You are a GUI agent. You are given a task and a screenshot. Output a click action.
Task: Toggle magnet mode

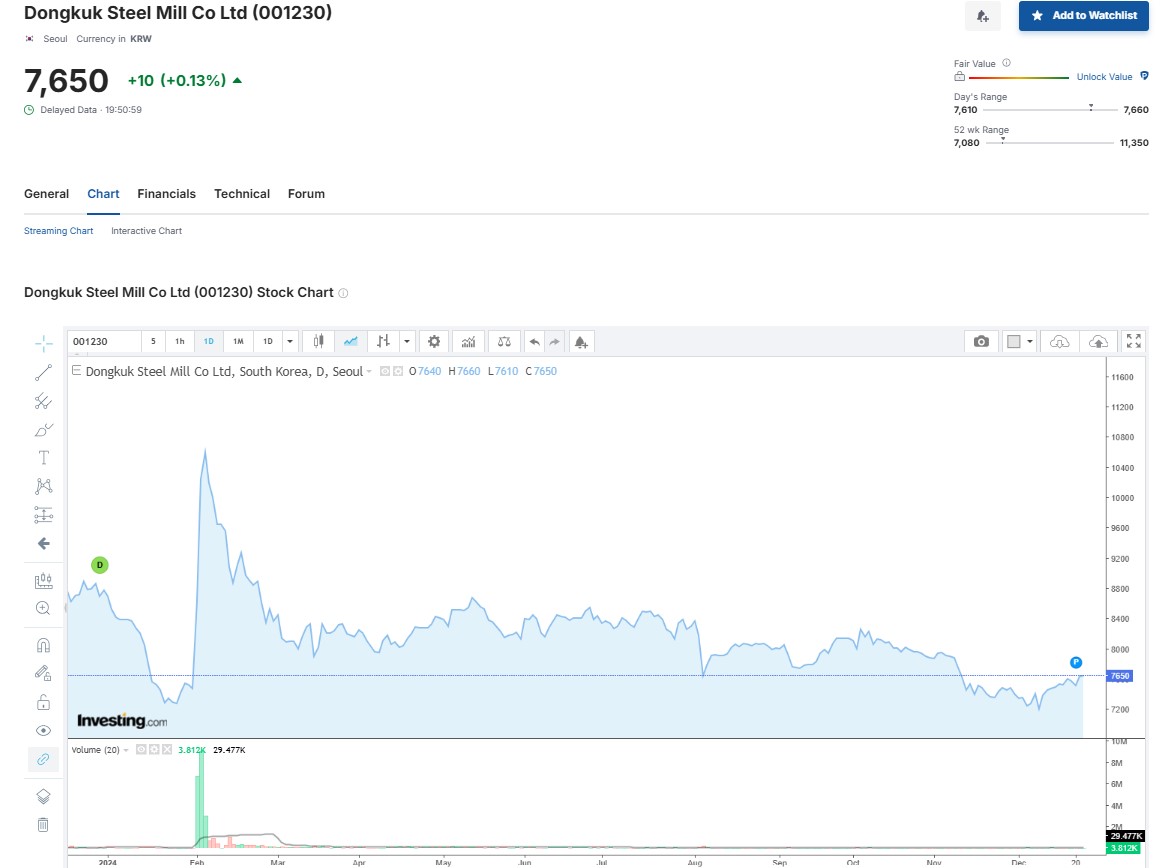pyautogui.click(x=43, y=645)
